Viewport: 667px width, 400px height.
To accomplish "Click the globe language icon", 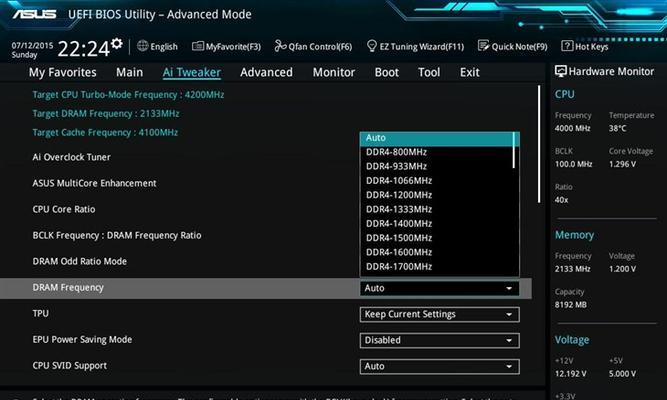I will tap(143, 46).
